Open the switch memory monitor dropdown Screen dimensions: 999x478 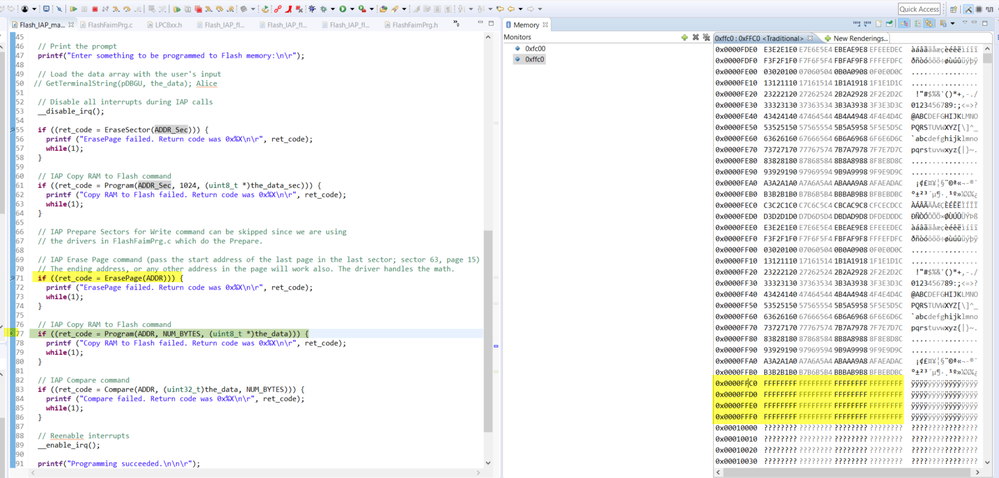pyautogui.click(x=953, y=24)
